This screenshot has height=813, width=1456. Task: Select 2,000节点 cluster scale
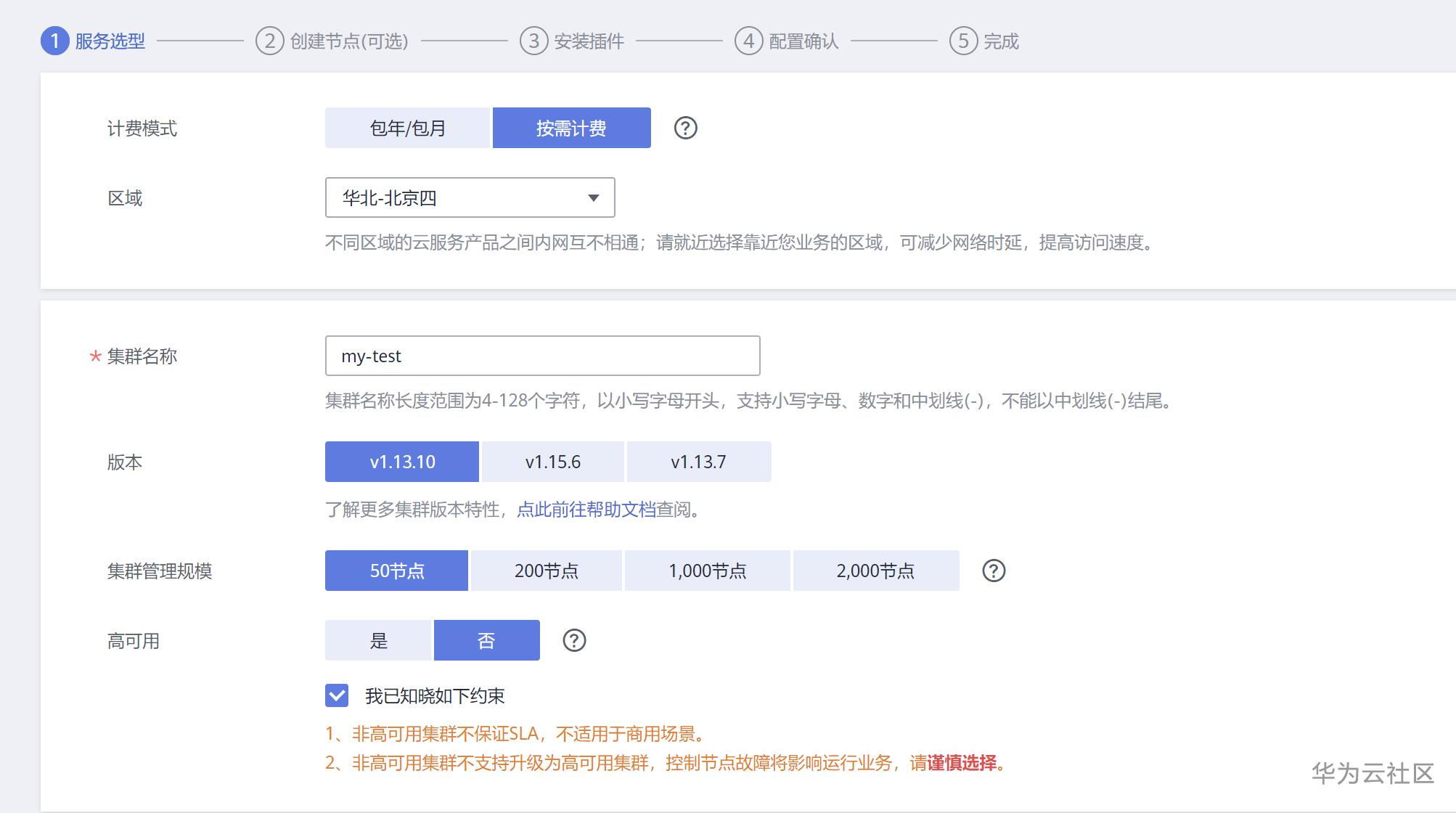[875, 571]
